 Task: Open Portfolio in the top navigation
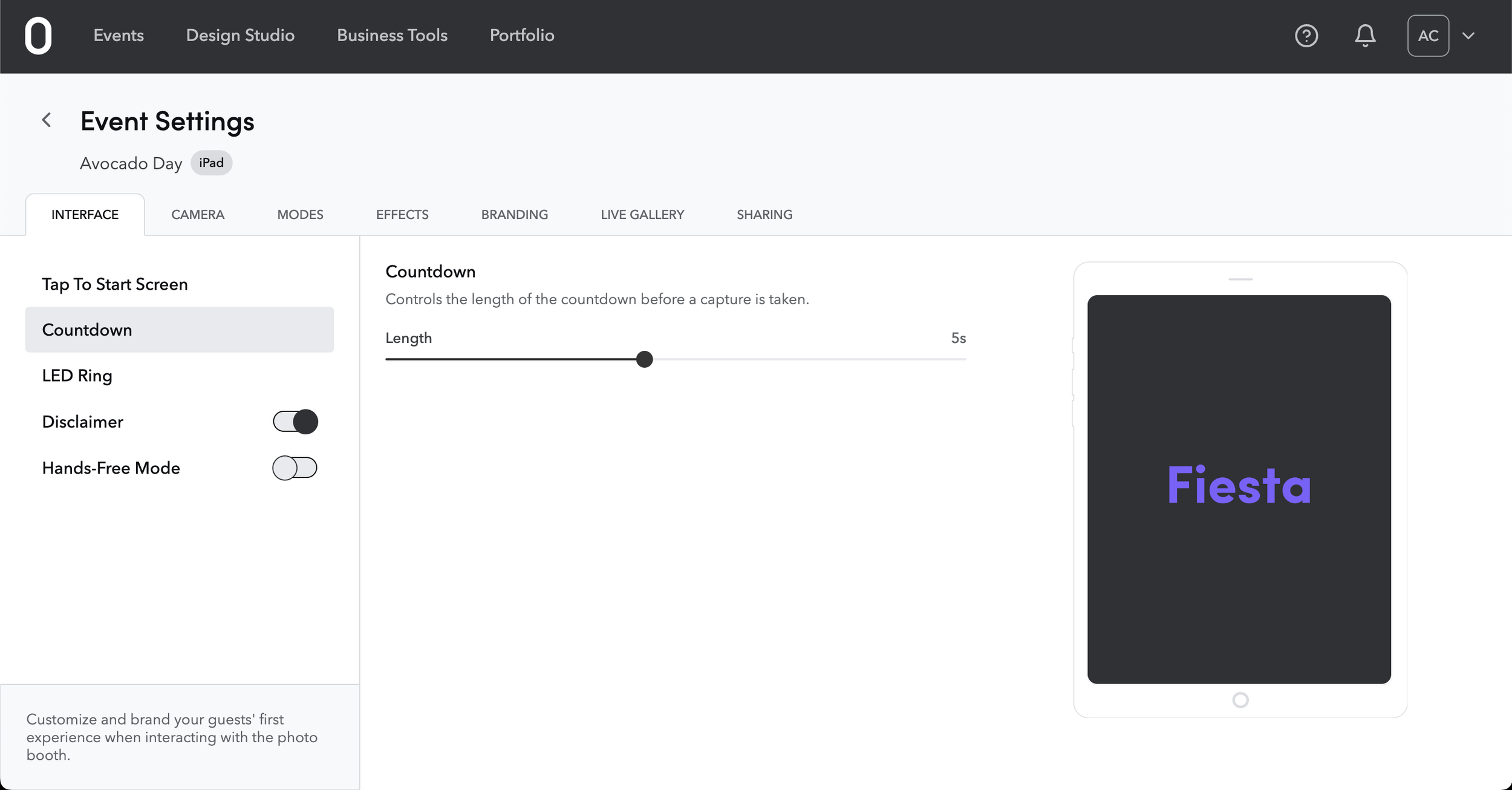[x=522, y=35]
